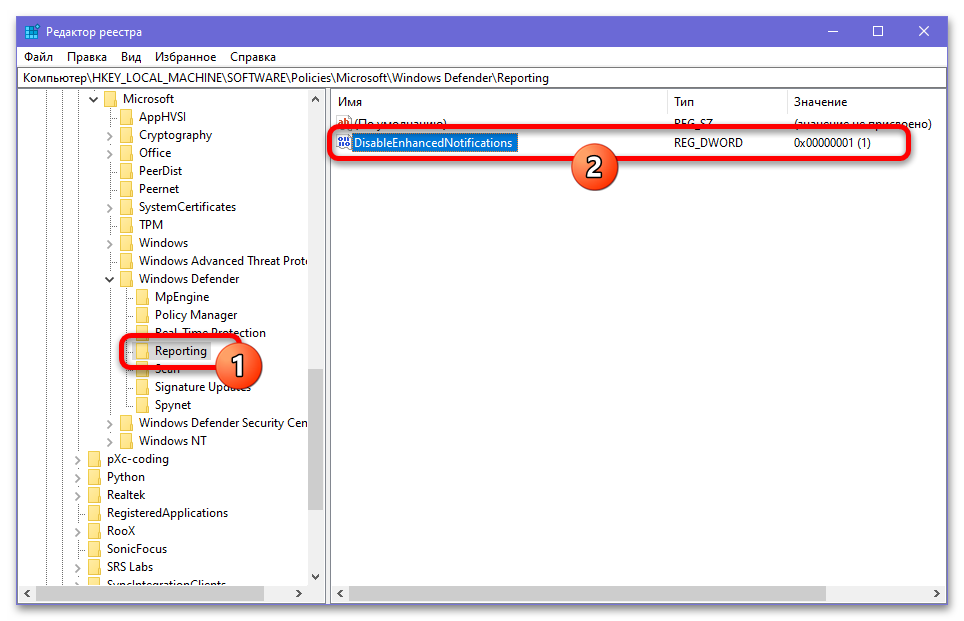This screenshot has width=964, height=621.
Task: Select the Windows Advanced Threat Protection key
Action: [223, 261]
